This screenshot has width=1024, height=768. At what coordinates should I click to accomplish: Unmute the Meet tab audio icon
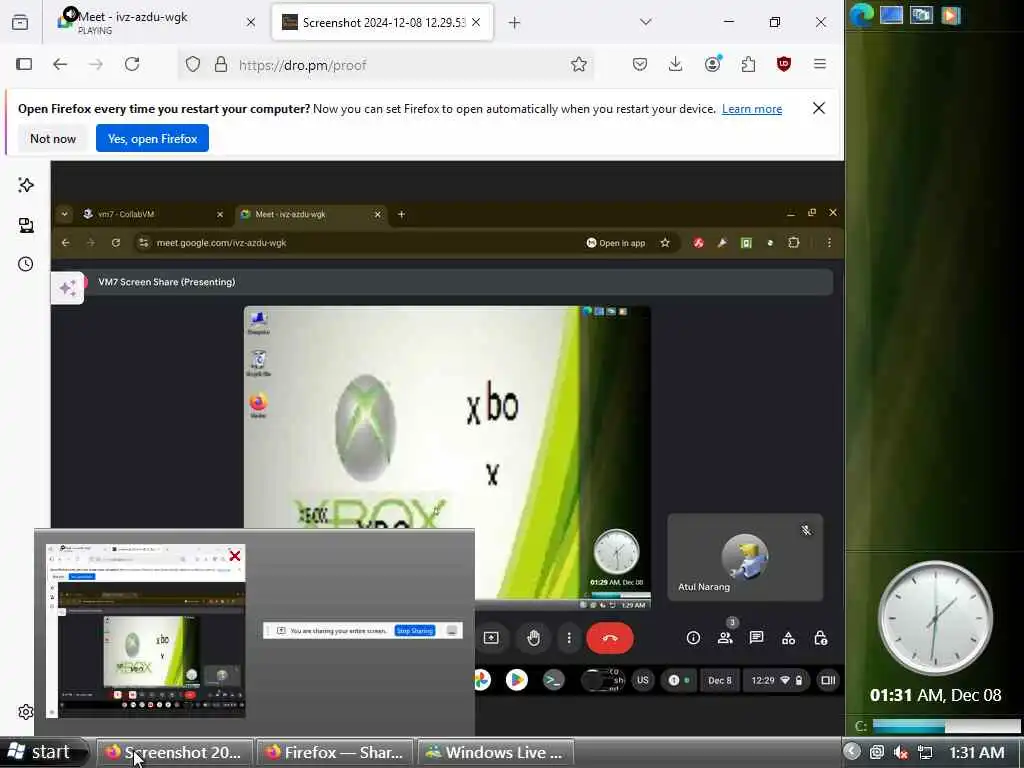click(x=70, y=14)
